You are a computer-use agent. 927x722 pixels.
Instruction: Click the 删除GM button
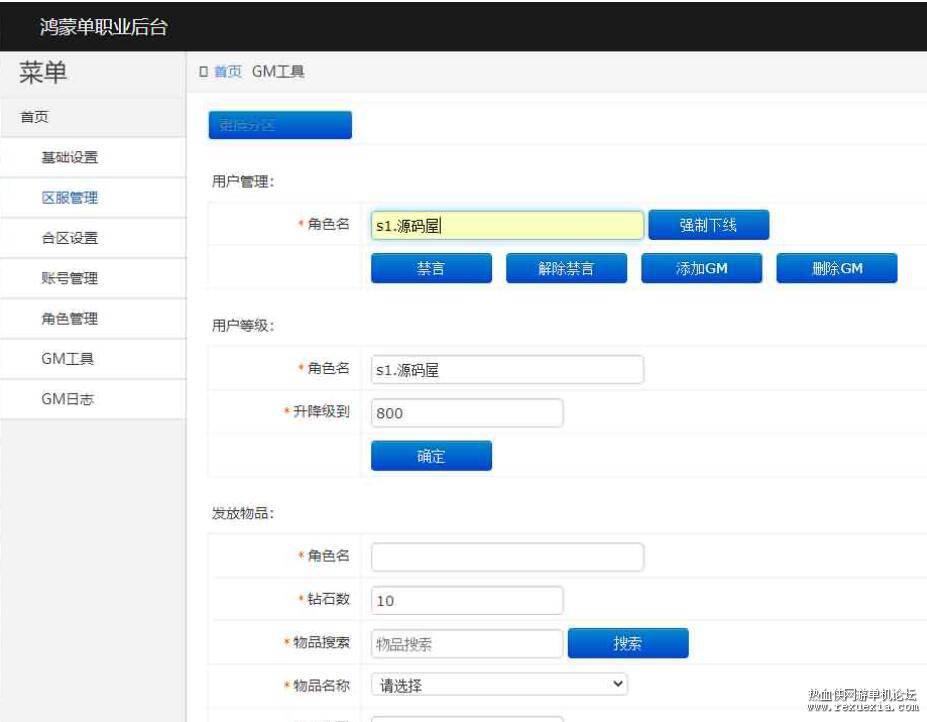[x=837, y=268]
